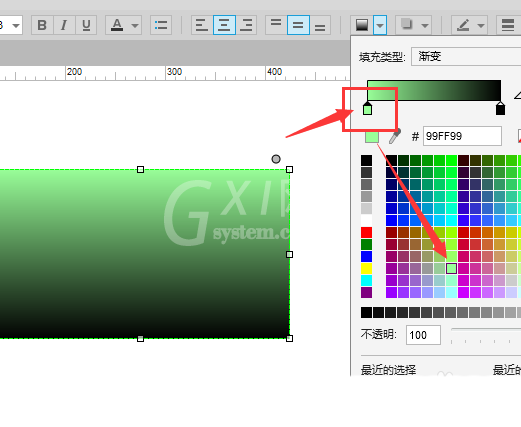Insert bullet list formatting
Viewport: 521px width, 427px height.
pos(161,25)
